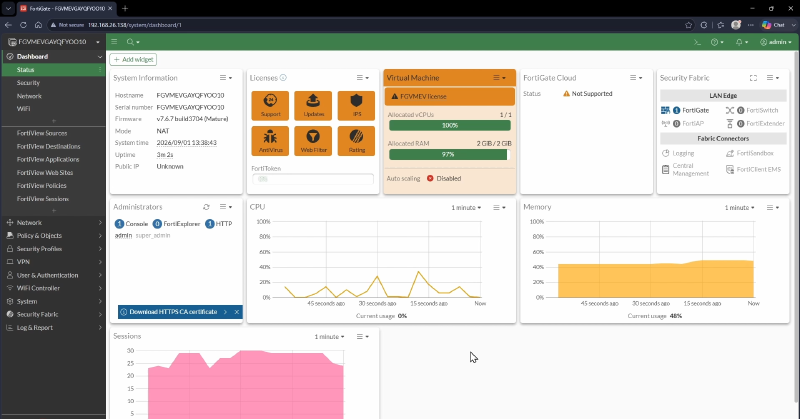Open the FGVMEVGAYQFYOO10 device dropdown
This screenshot has width=800, height=419.
pyautogui.click(x=53, y=42)
